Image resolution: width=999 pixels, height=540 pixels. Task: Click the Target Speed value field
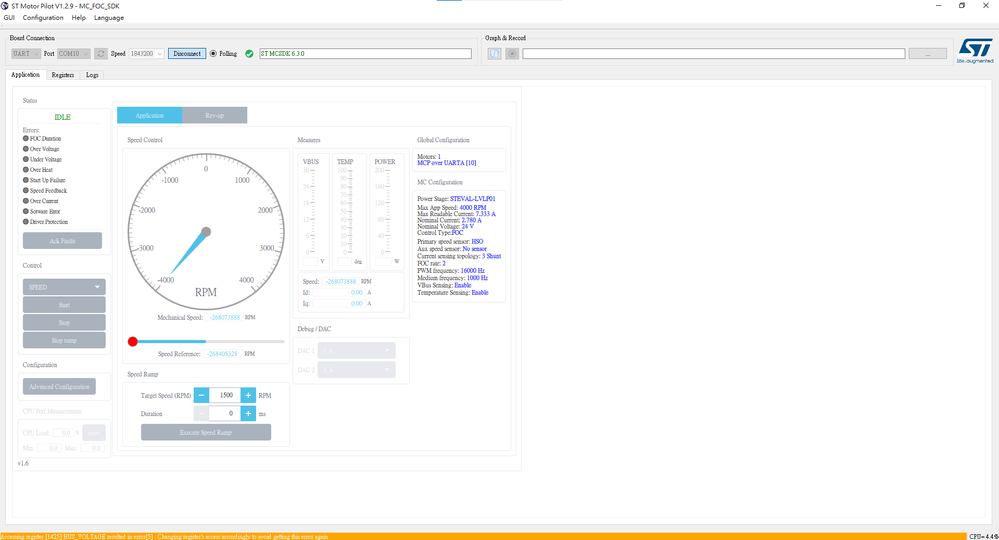click(x=225, y=395)
